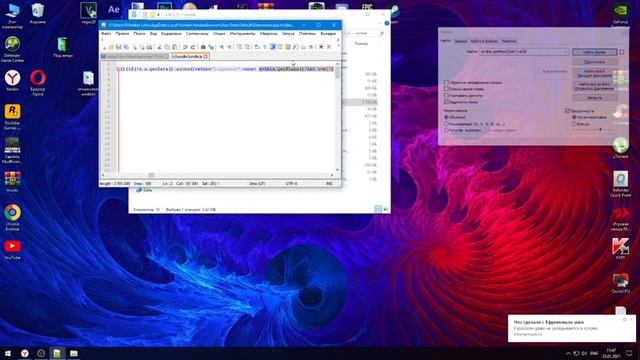Viewport: 640px width, 360px height.
Task: Click the Notepad++ taskbar button
Action: (57, 353)
